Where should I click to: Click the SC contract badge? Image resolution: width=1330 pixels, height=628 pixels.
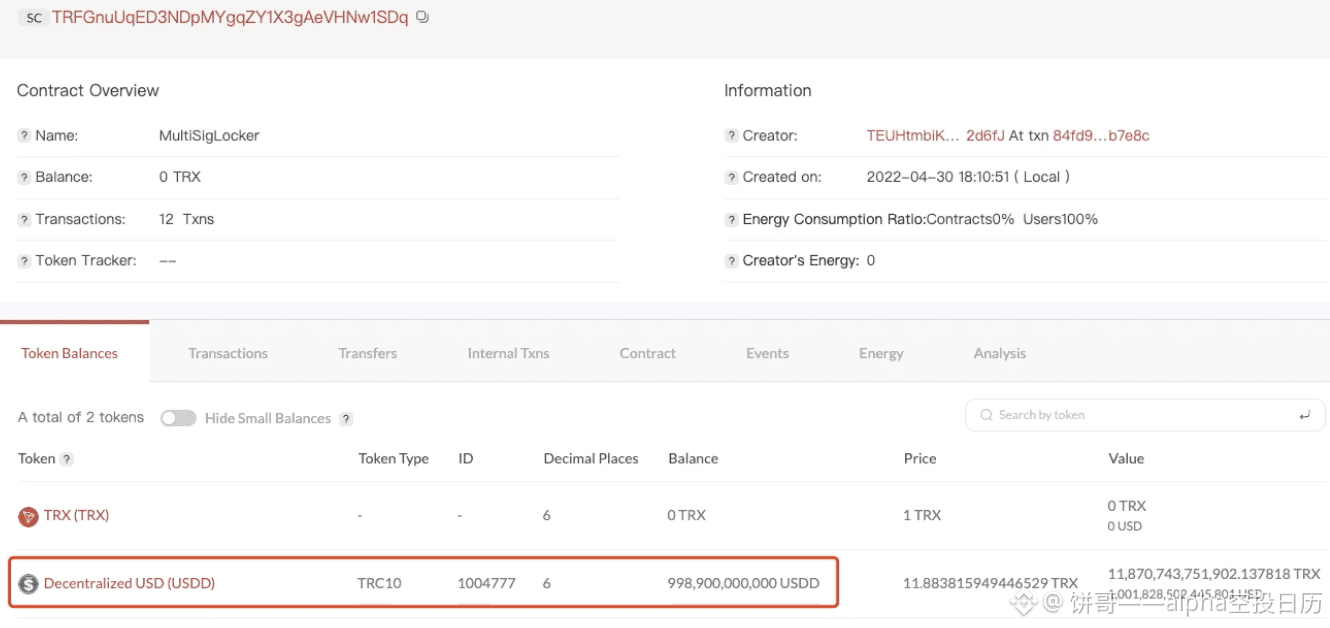[x=34, y=17]
